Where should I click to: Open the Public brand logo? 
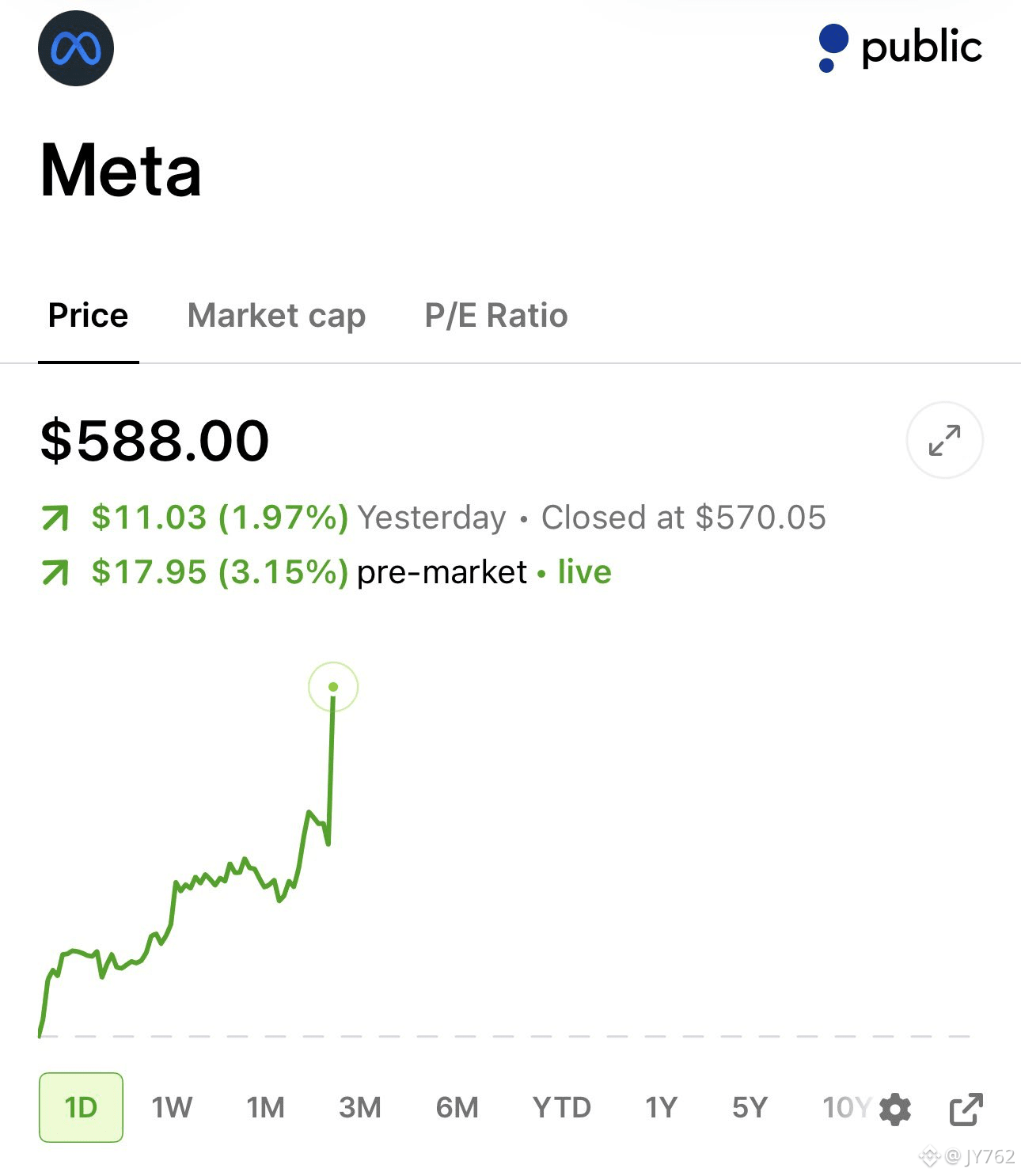click(900, 47)
